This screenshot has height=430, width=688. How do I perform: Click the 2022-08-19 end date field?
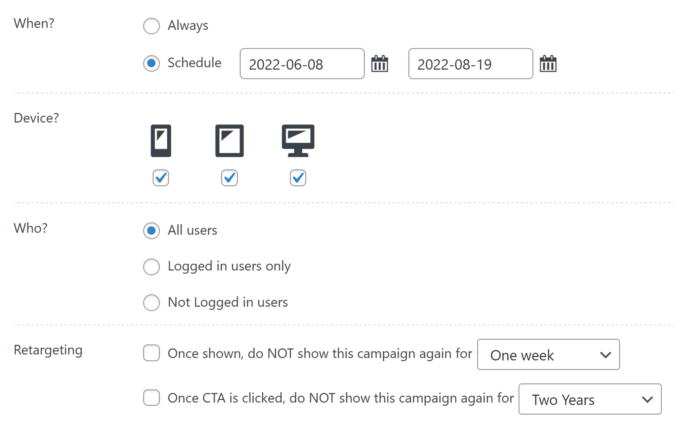[471, 64]
